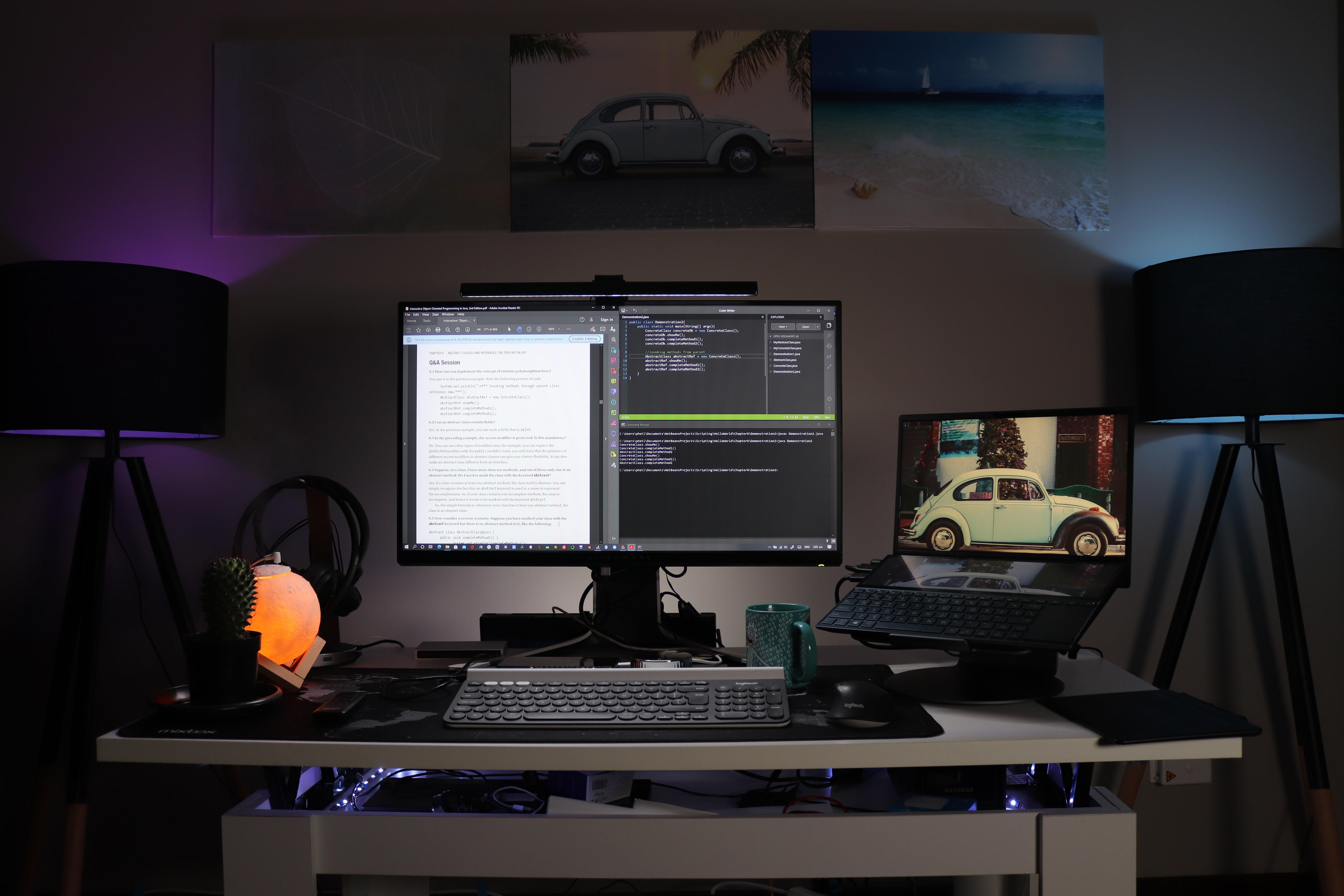Click the undo arrow in Code Writer

coord(635,310)
